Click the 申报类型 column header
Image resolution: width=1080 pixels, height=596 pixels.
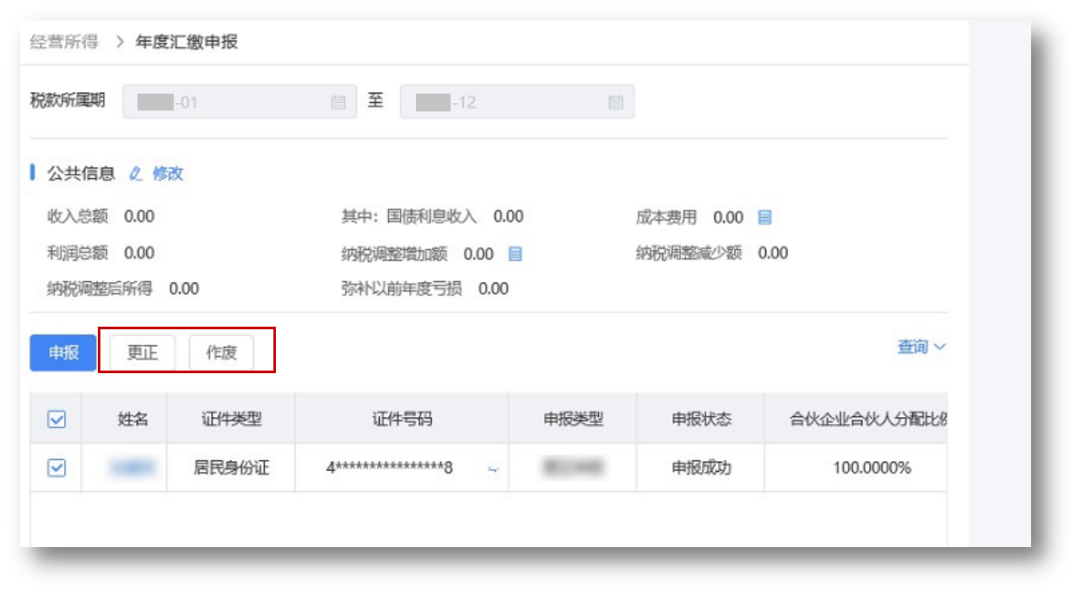pyautogui.click(x=573, y=419)
